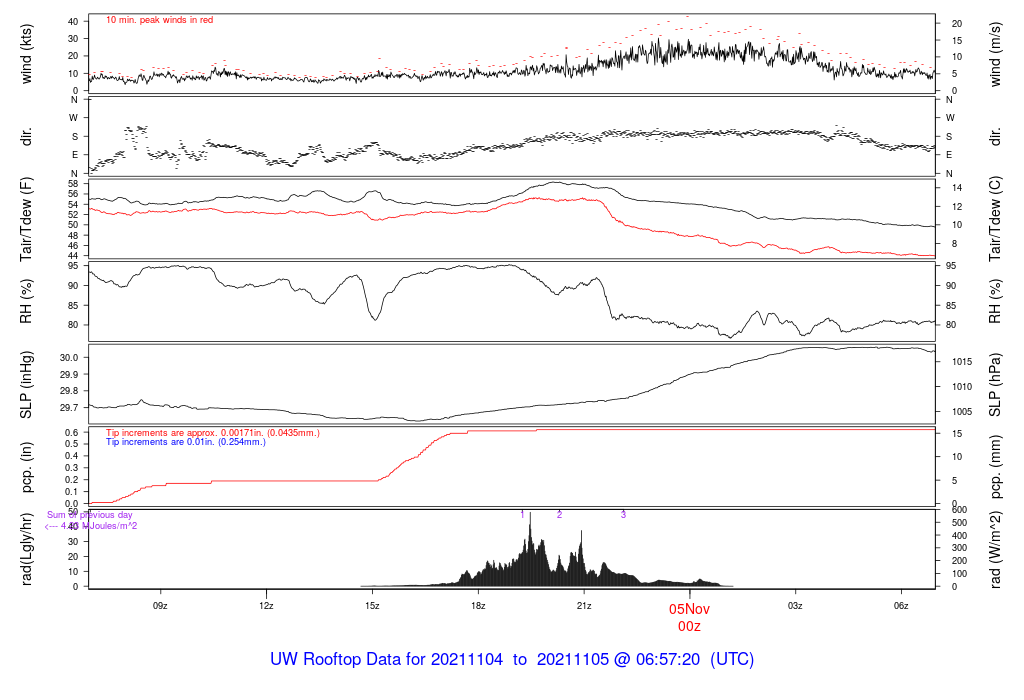Click the red '05Nov' date label
This screenshot has height=700, width=1024.
tap(689, 609)
